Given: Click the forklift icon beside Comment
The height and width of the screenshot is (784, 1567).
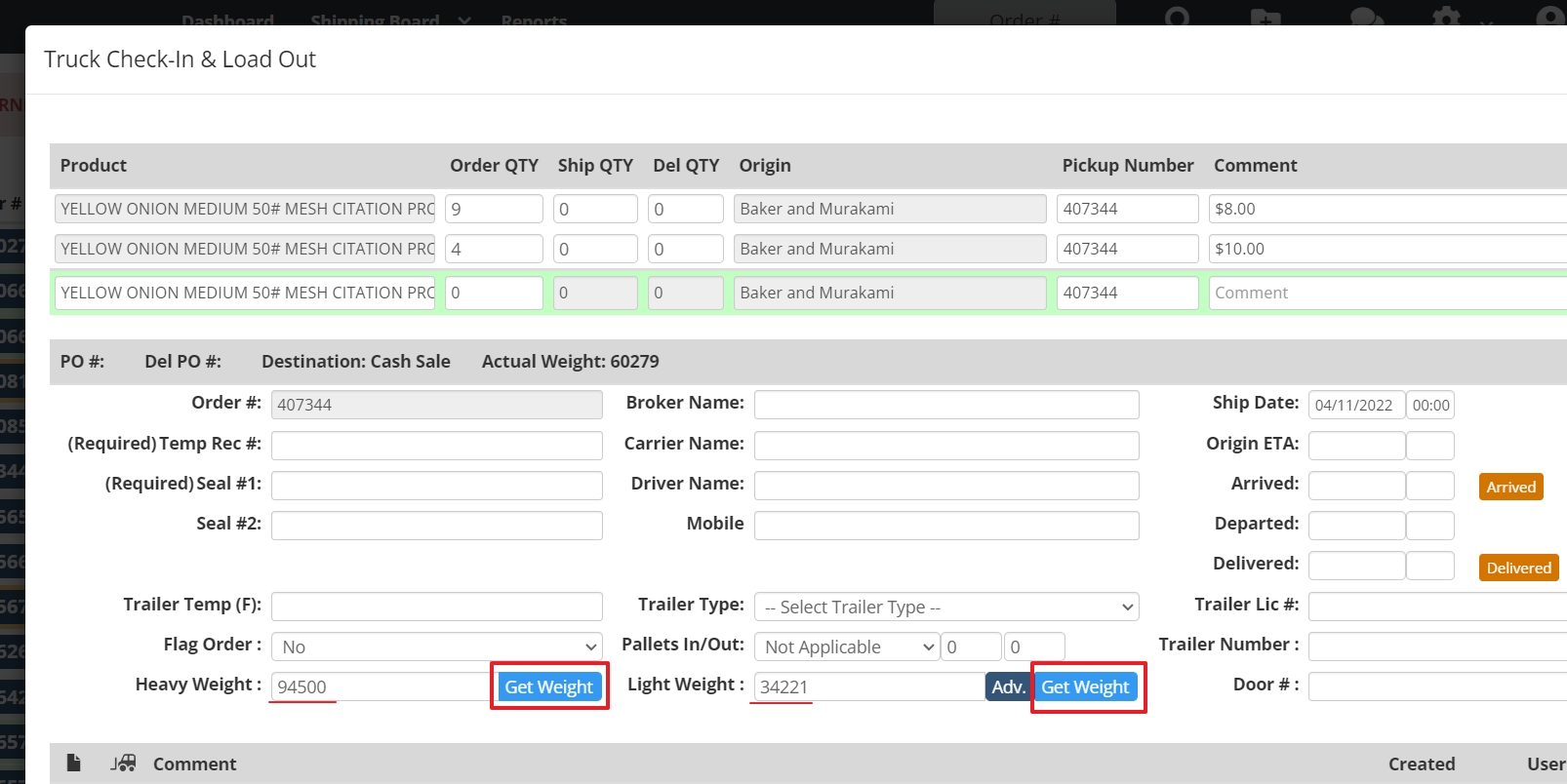Looking at the screenshot, I should pos(123,763).
